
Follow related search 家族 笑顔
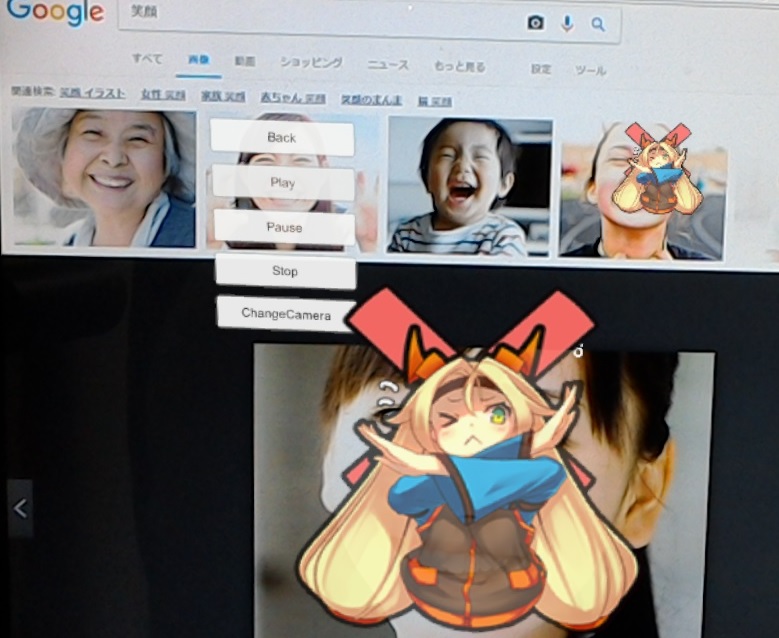[x=223, y=96]
